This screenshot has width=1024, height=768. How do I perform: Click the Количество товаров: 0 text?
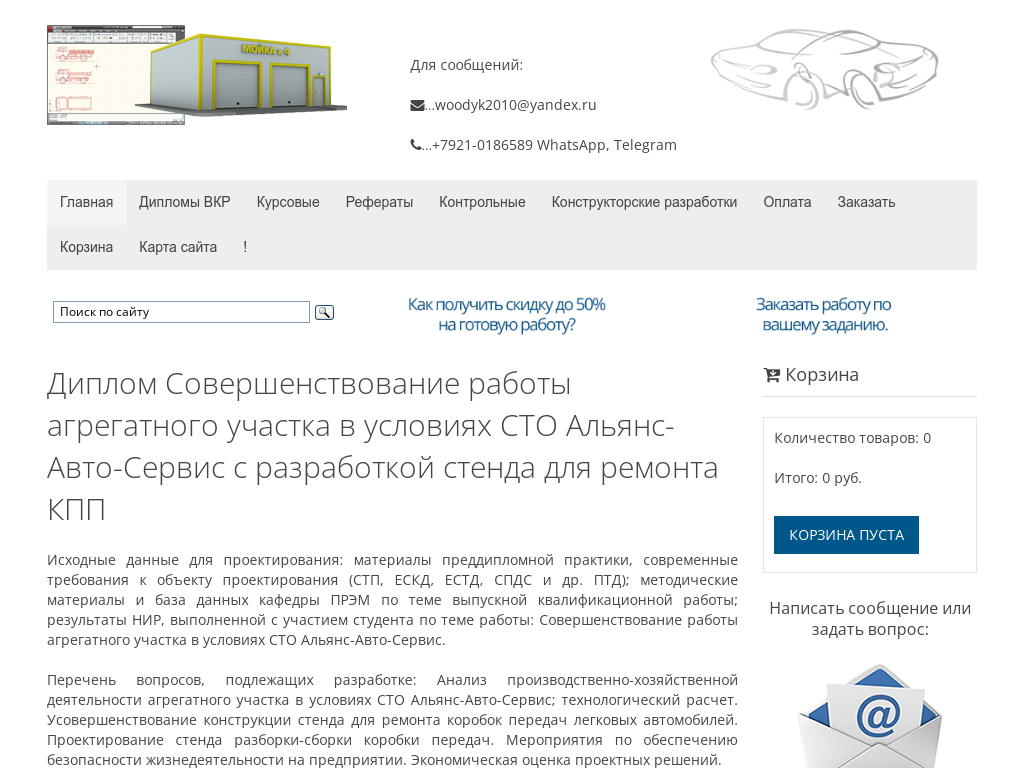click(x=853, y=438)
